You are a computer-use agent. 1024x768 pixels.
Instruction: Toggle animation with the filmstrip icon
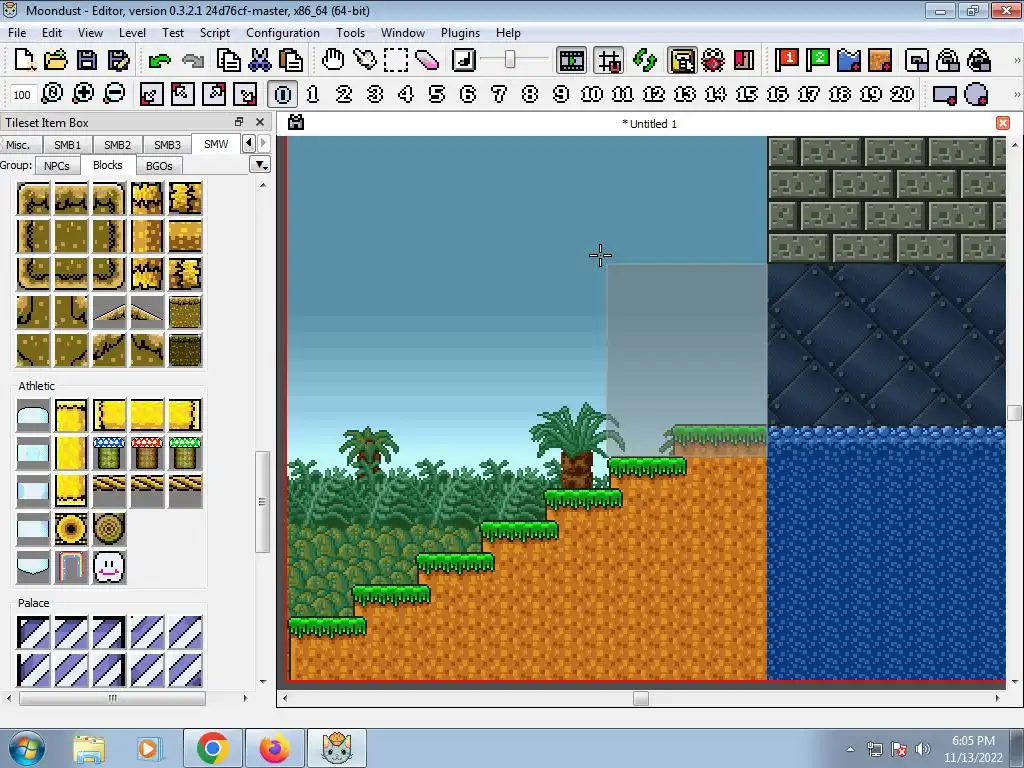tap(571, 61)
